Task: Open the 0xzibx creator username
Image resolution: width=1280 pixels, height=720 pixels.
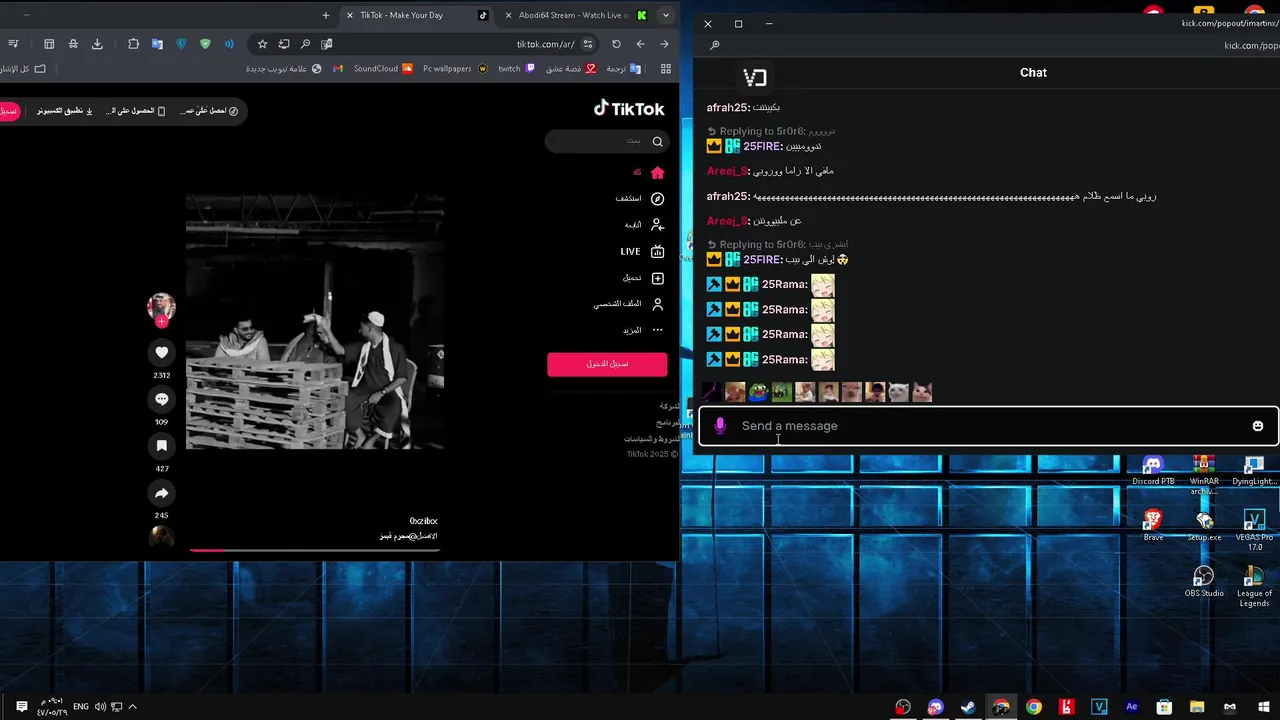Action: (423, 521)
